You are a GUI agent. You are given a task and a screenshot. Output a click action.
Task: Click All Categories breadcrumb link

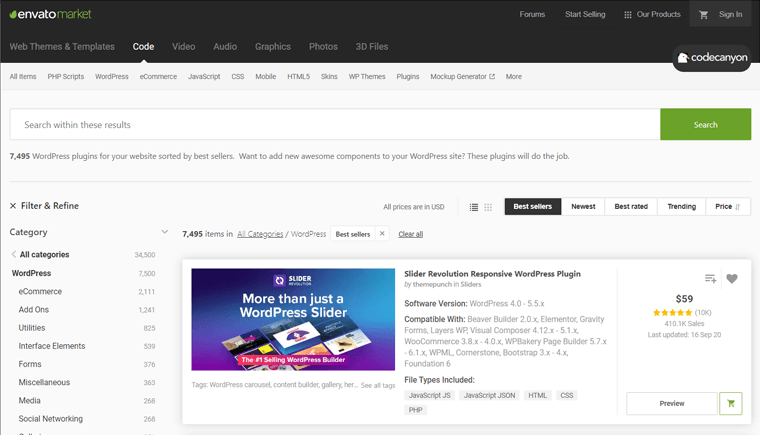point(260,234)
